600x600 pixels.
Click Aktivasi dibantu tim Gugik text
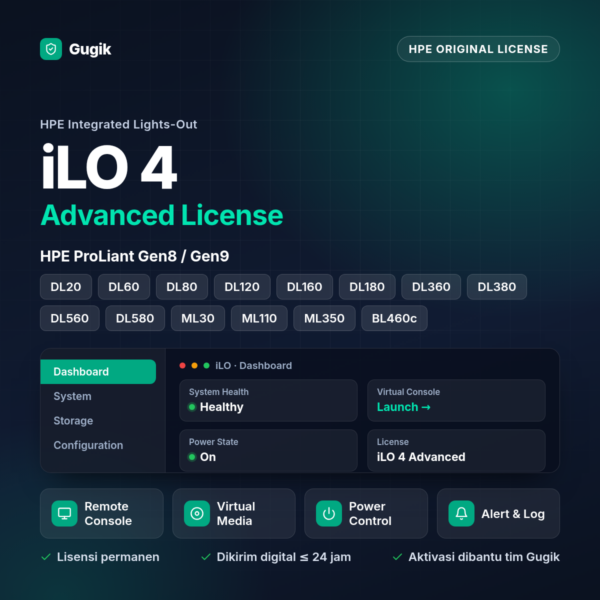pos(484,557)
